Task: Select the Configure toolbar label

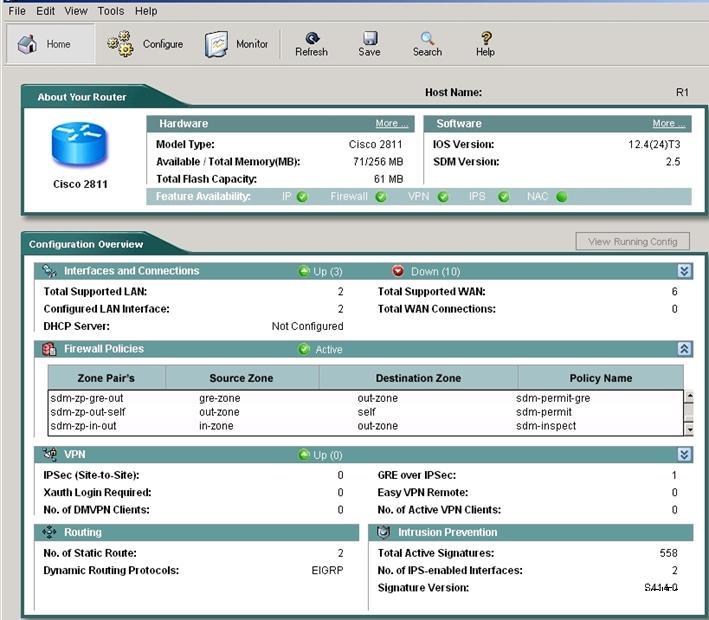Action: pos(163,44)
